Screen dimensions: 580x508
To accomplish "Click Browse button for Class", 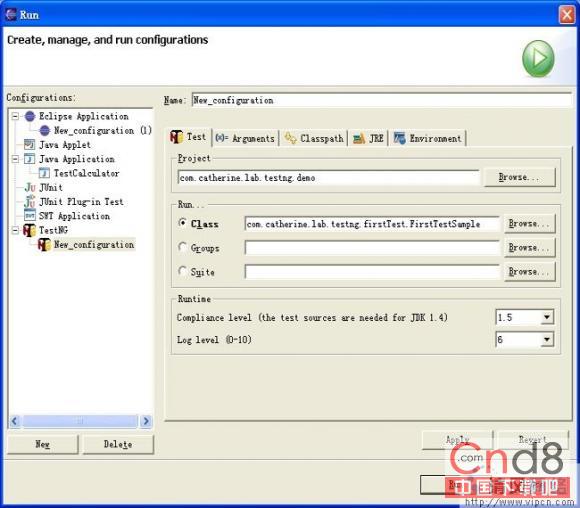I will point(529,223).
